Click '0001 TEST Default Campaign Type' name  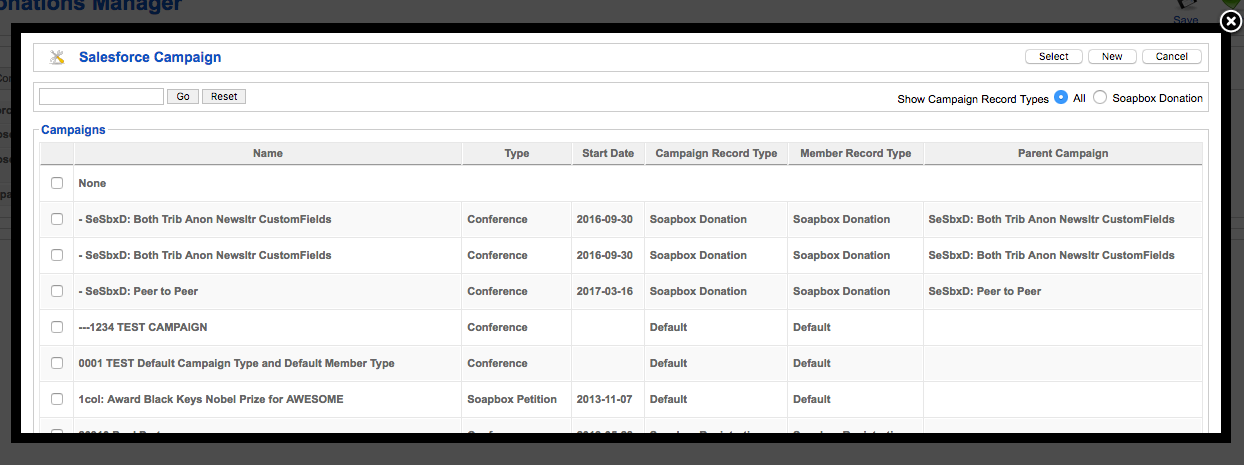click(236, 363)
